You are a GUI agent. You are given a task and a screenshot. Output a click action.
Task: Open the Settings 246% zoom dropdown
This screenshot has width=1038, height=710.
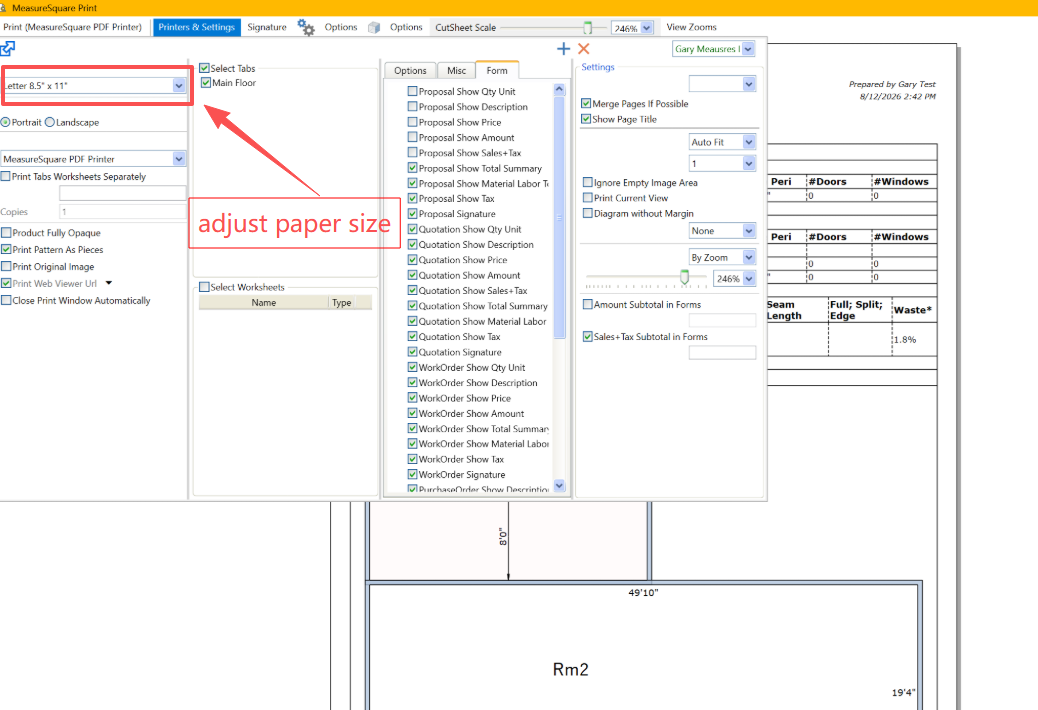click(749, 279)
